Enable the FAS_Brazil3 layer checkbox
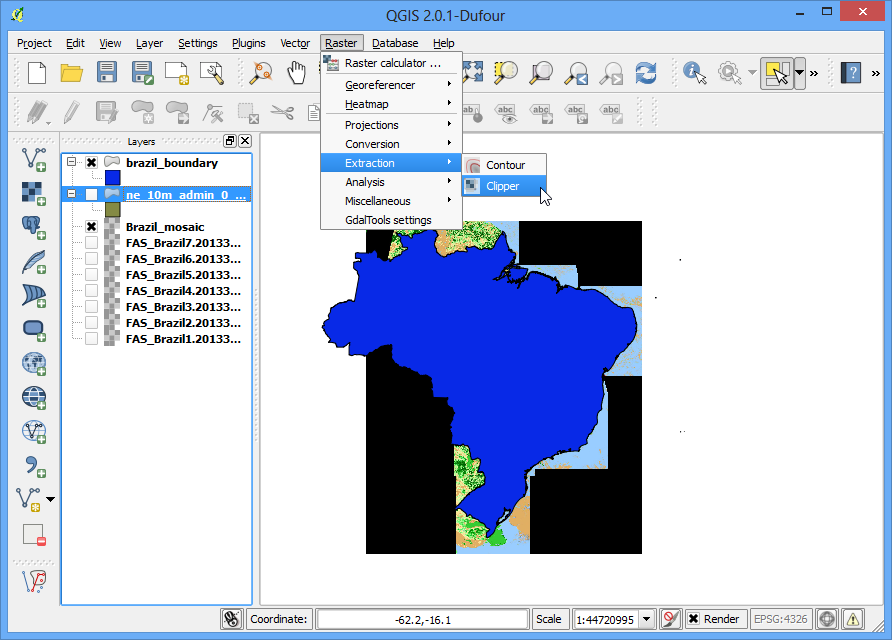 tap(91, 307)
